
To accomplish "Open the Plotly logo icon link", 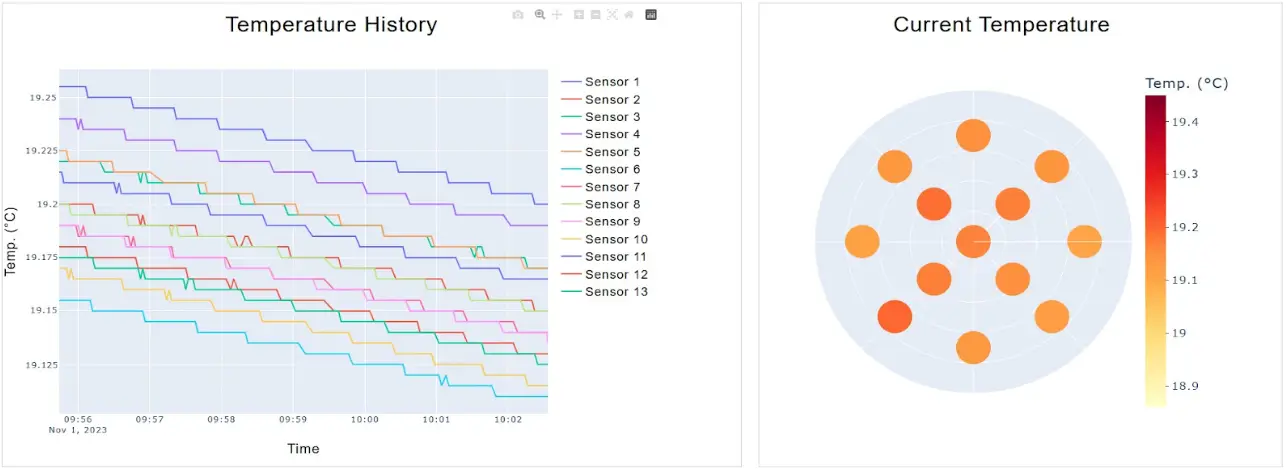I will click(651, 15).
